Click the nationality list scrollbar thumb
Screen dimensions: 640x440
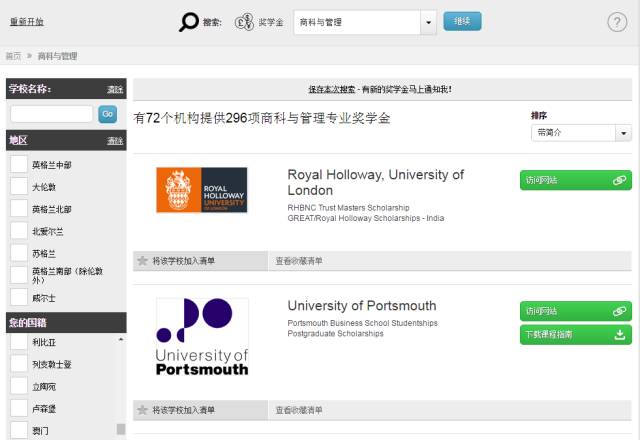pyautogui.click(x=121, y=429)
